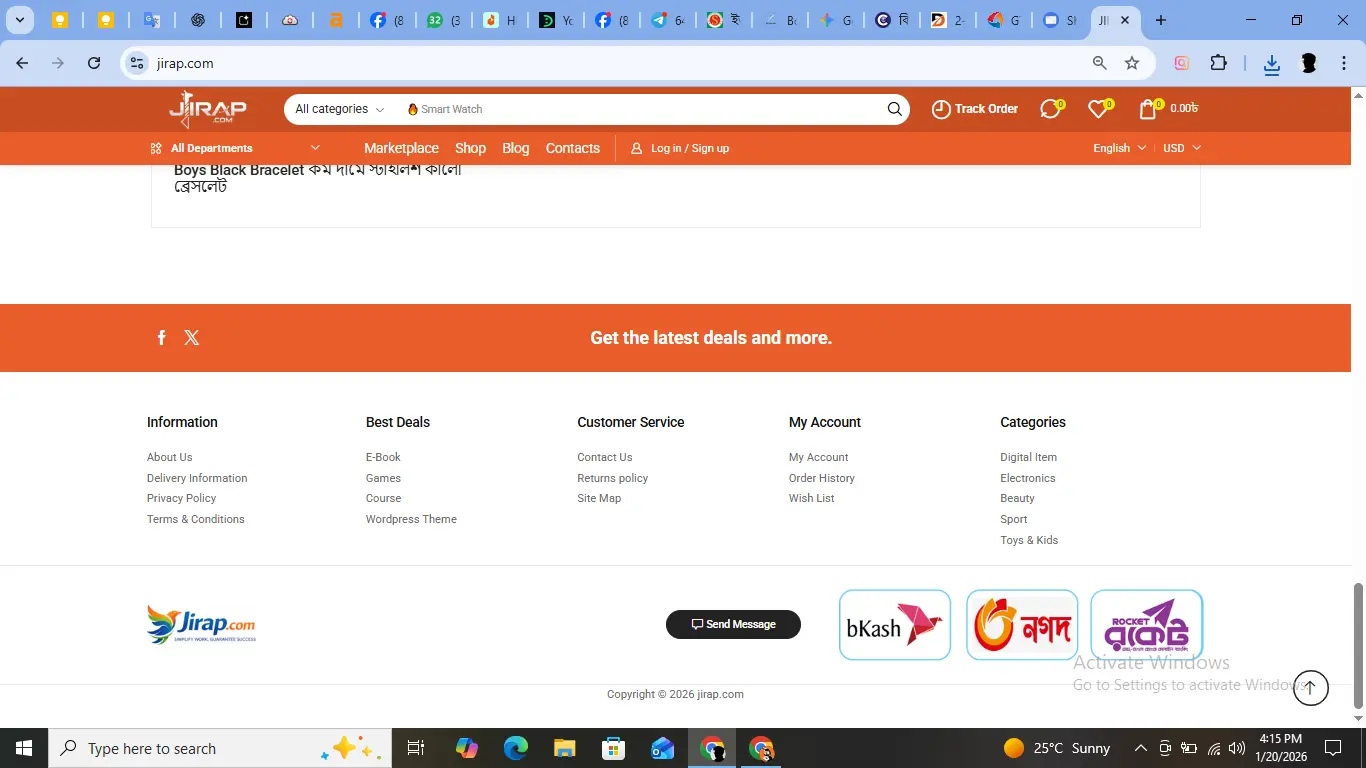Open the USD currency dropdown
This screenshot has width=1366, height=768.
coord(1181,148)
